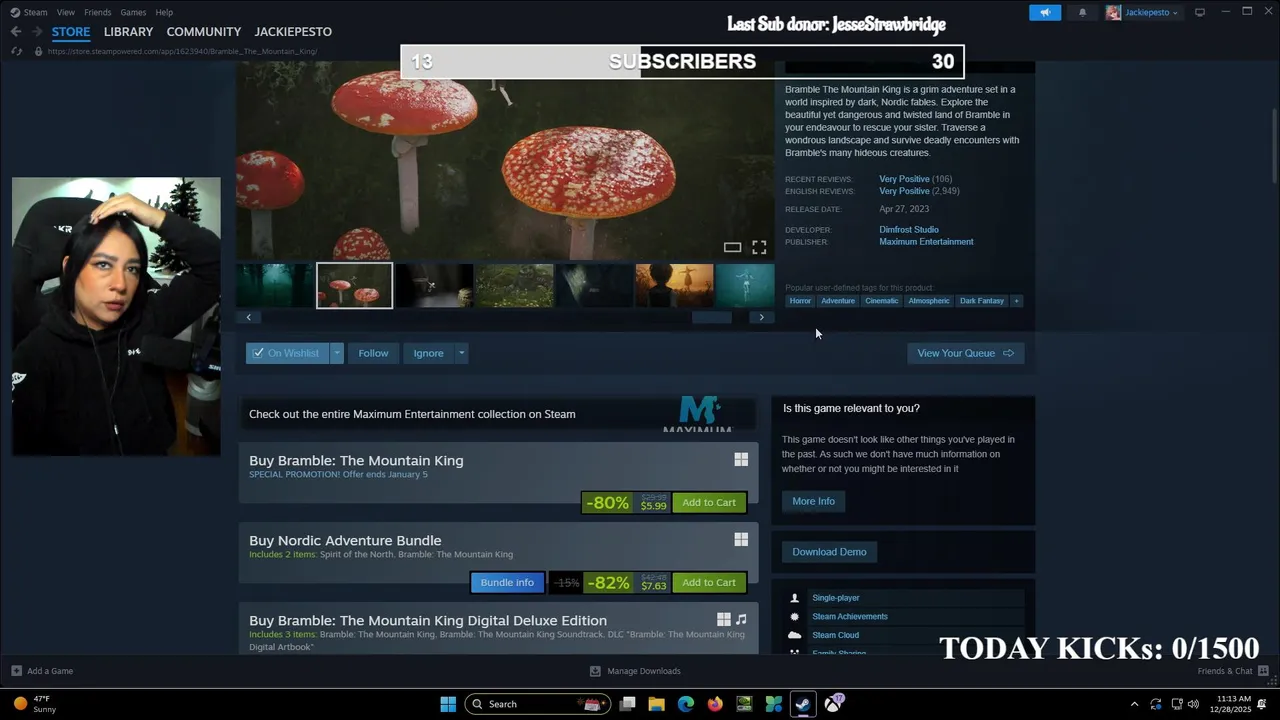Click More Info button

tap(813, 501)
